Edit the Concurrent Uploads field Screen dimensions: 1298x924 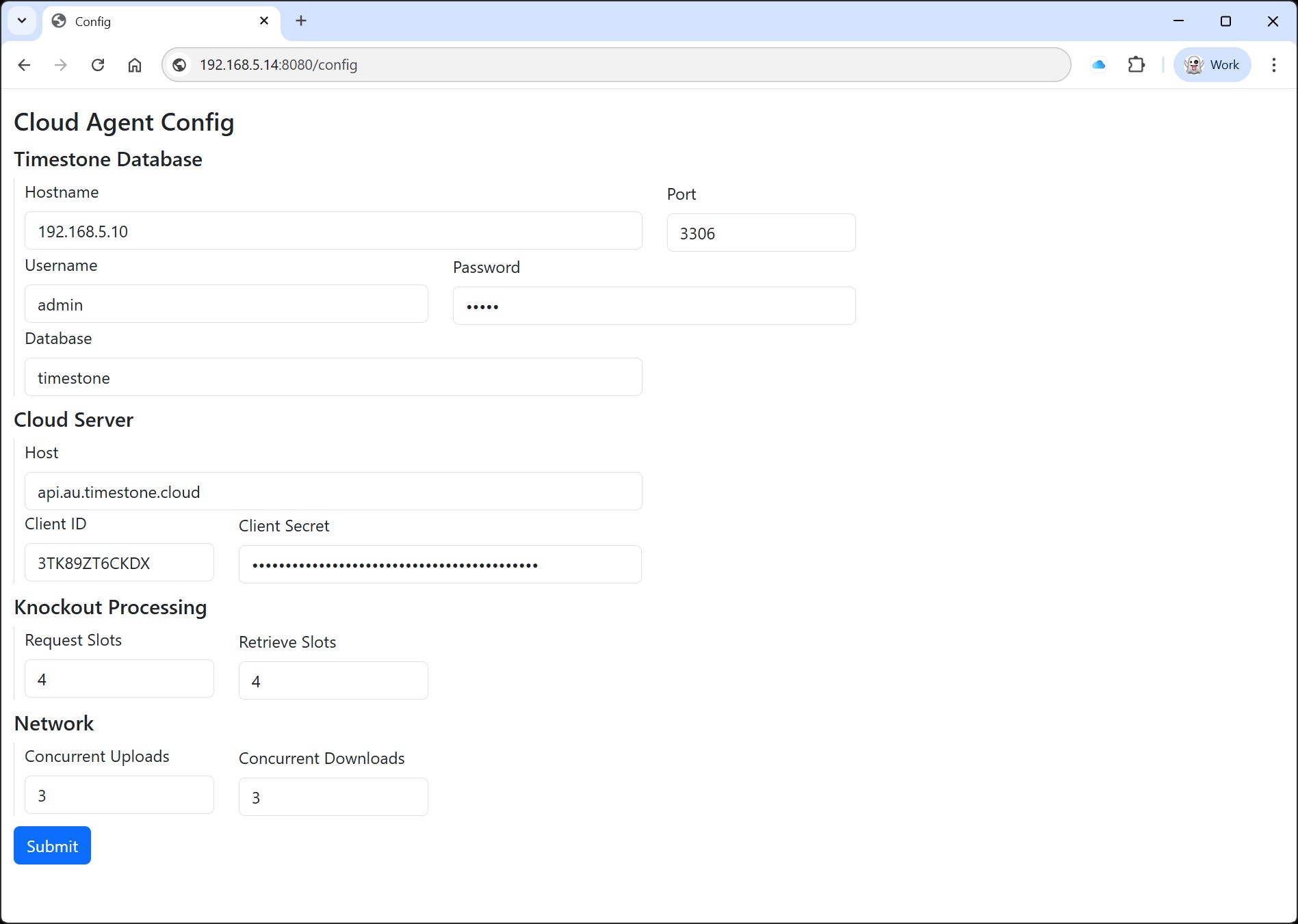(119, 795)
